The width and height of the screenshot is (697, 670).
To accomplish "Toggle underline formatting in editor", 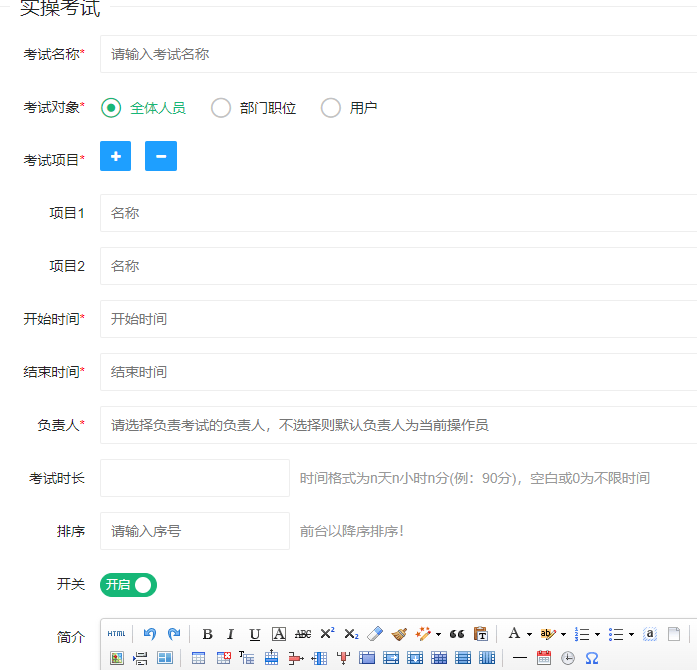I will point(255,634).
